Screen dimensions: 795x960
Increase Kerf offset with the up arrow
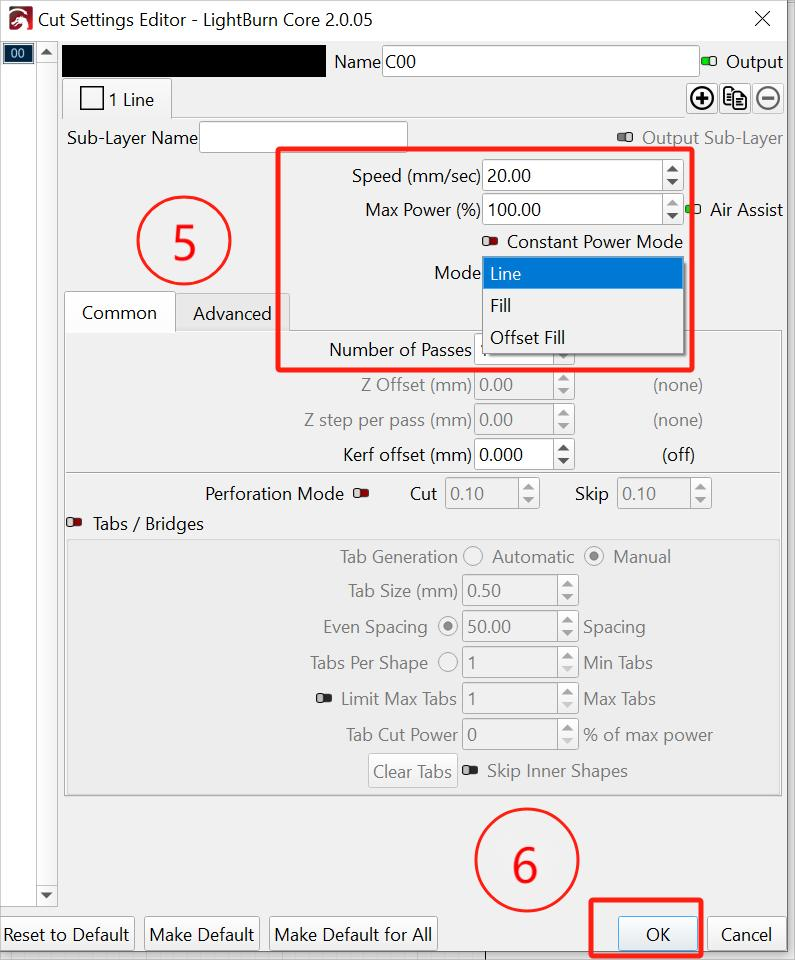click(563, 448)
